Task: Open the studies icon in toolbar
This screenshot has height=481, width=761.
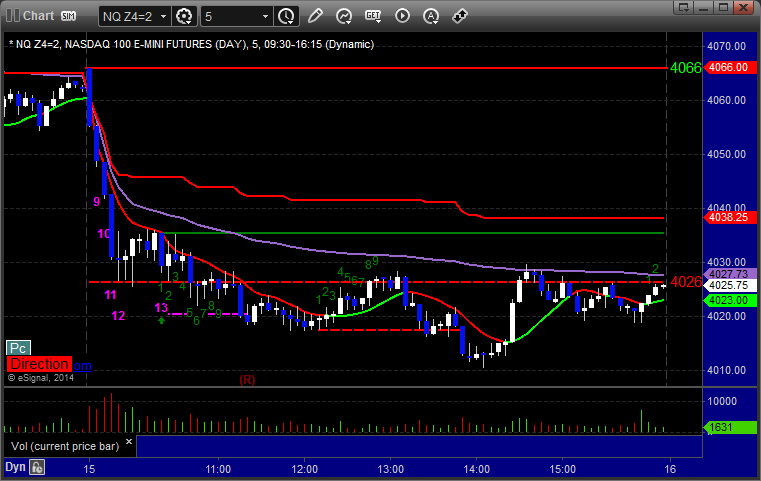Action: (344, 16)
